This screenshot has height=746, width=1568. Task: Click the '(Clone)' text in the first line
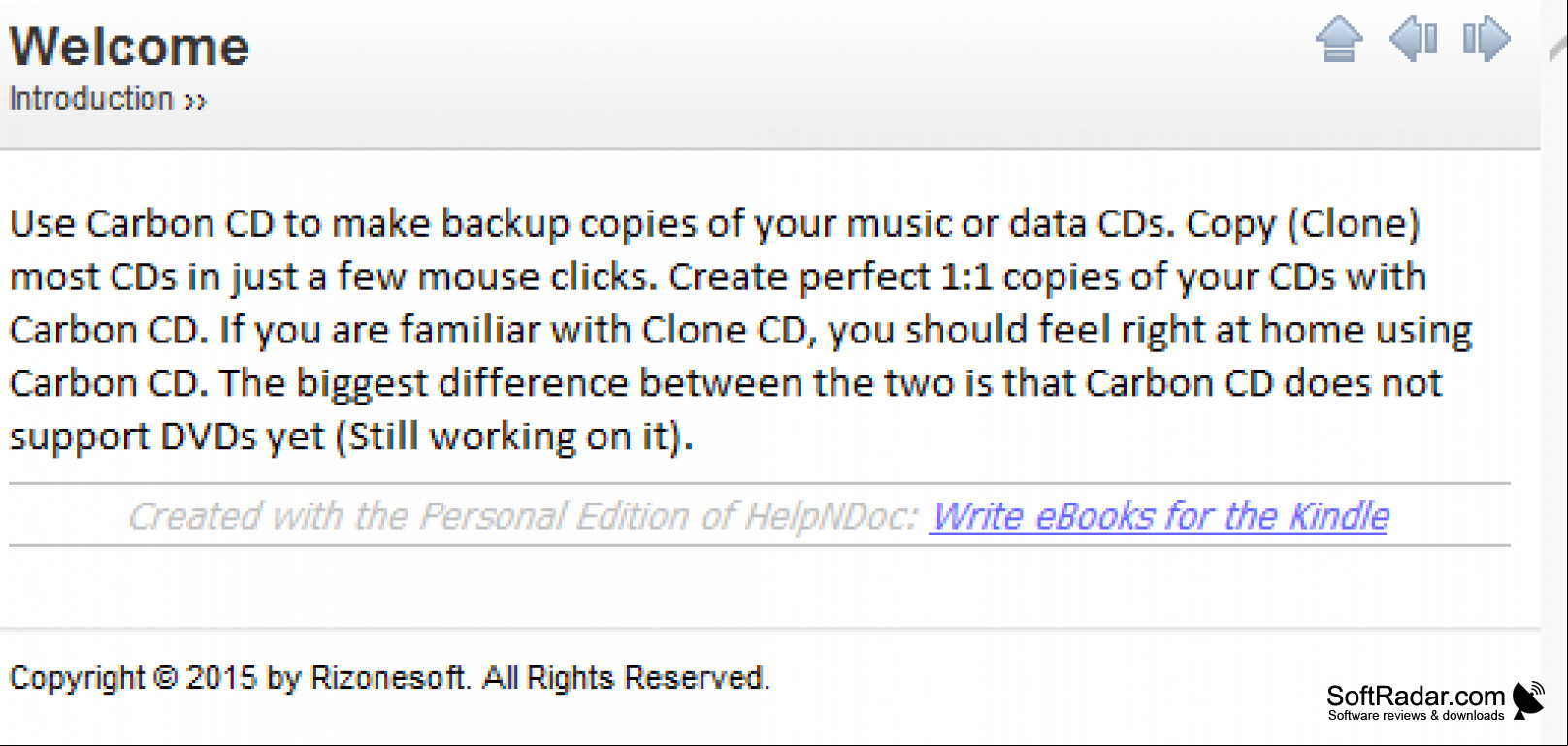tap(1353, 224)
